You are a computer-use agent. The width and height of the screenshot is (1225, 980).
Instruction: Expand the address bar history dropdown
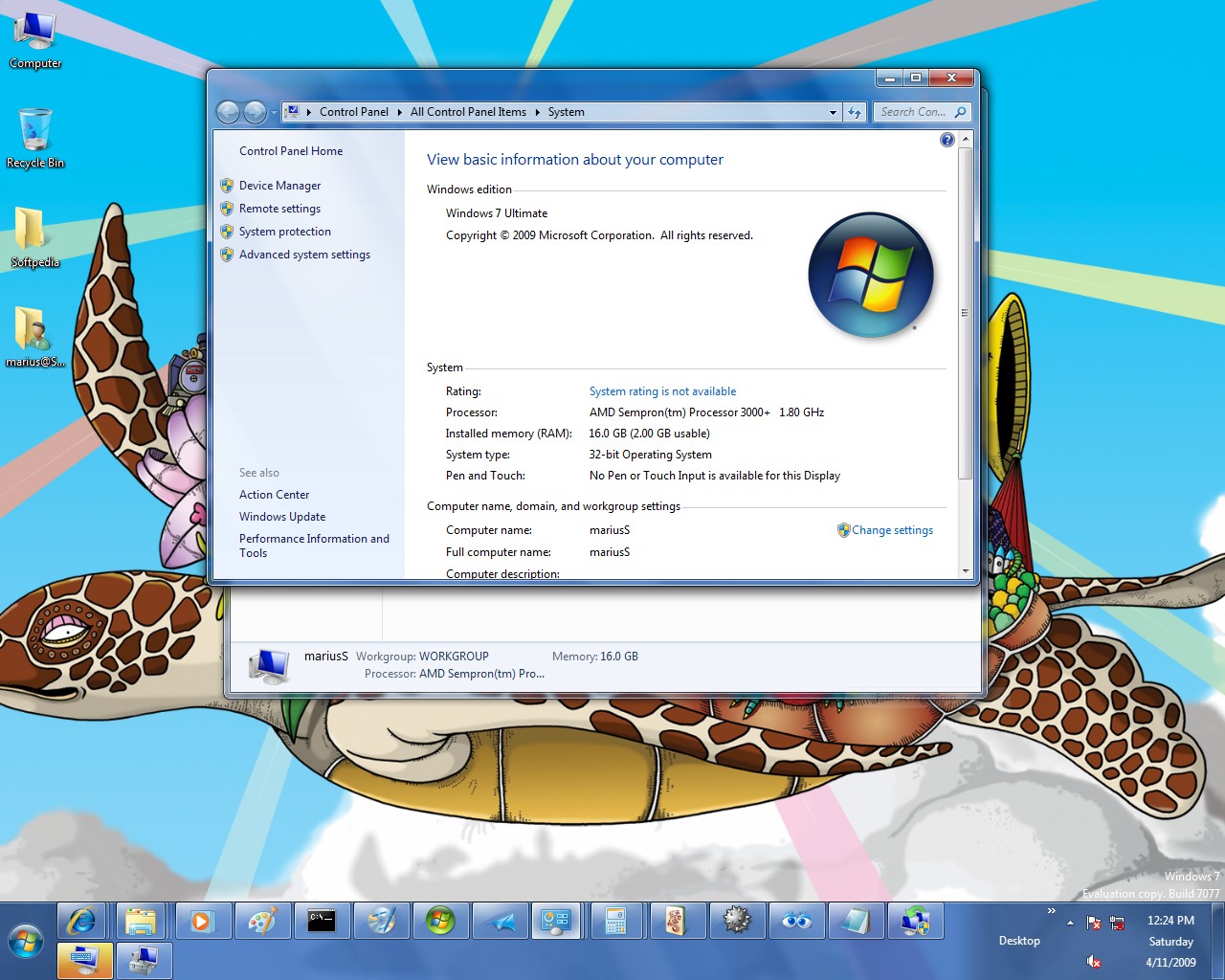[x=833, y=112]
